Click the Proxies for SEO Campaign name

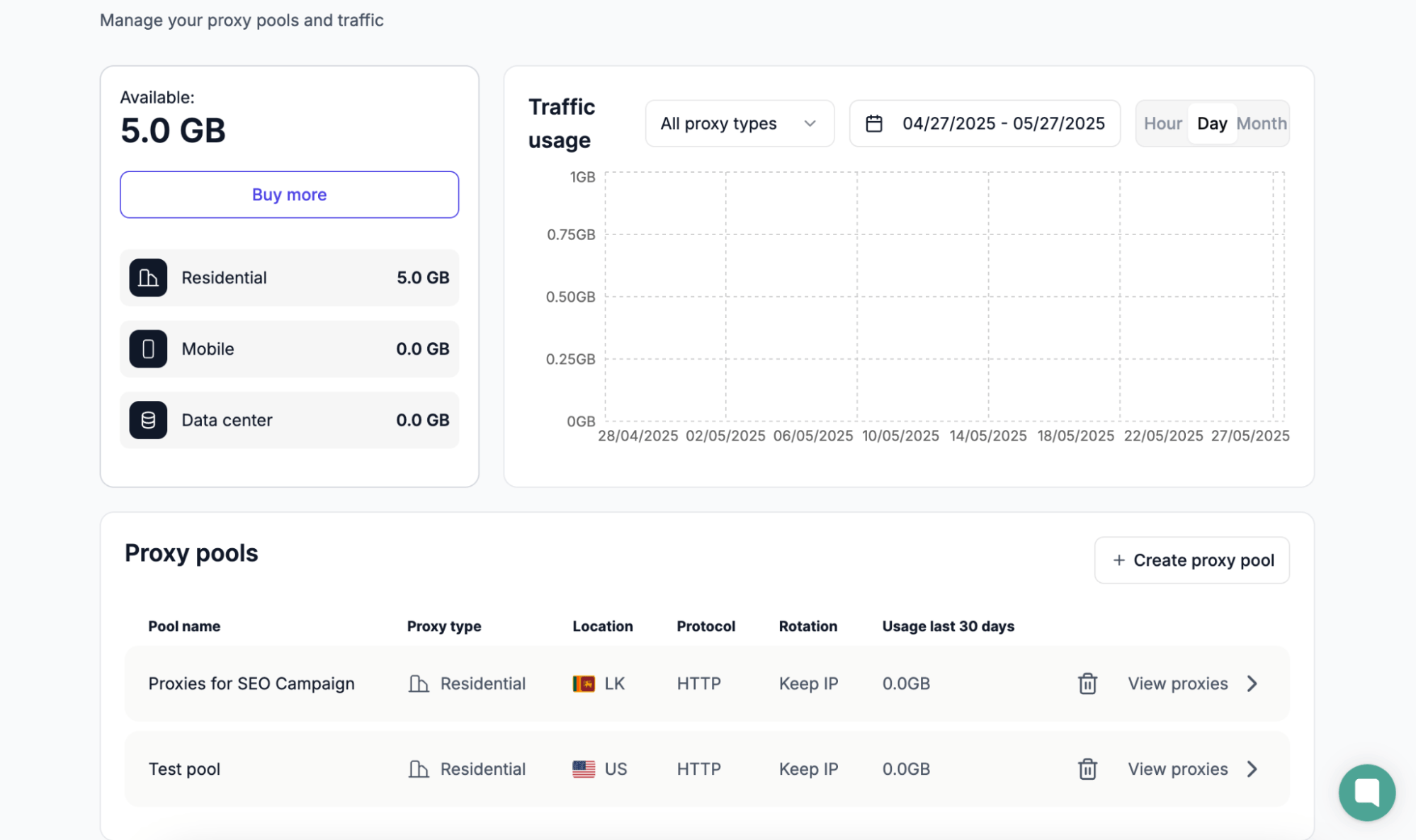tap(251, 683)
